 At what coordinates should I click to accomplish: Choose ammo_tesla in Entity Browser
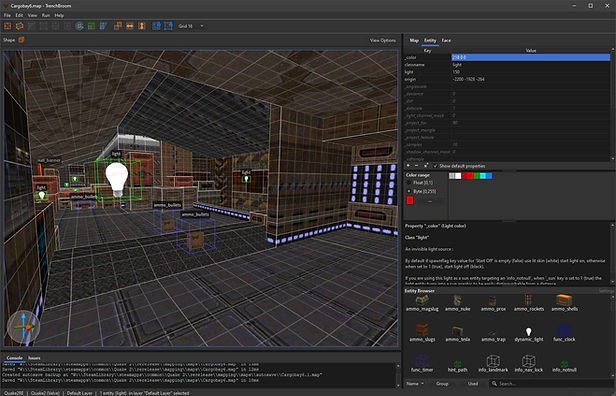point(458,333)
